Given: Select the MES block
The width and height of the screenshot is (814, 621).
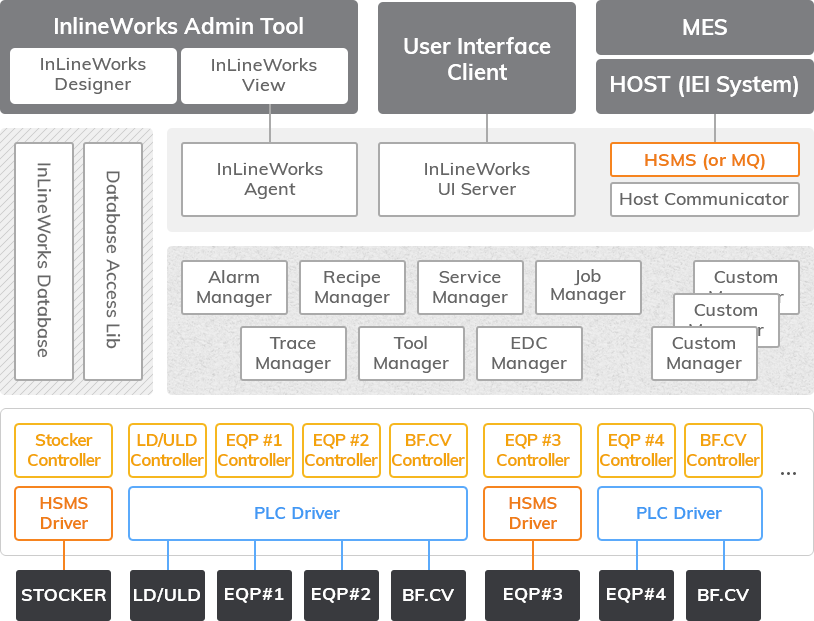Looking at the screenshot, I should [704, 28].
